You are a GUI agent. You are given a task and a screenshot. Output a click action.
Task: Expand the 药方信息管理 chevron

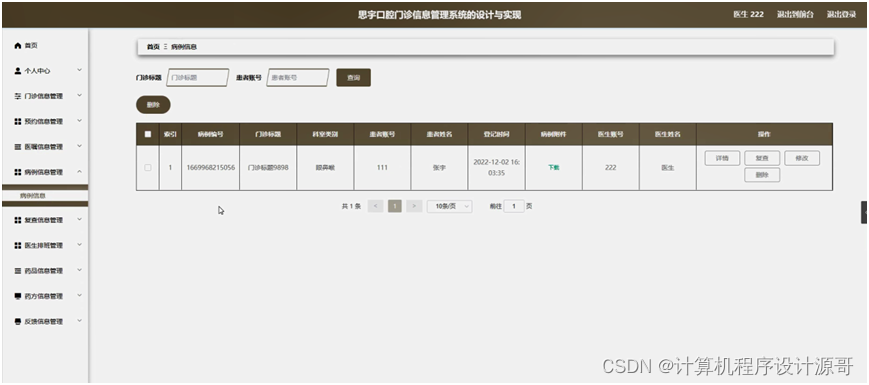coord(79,296)
